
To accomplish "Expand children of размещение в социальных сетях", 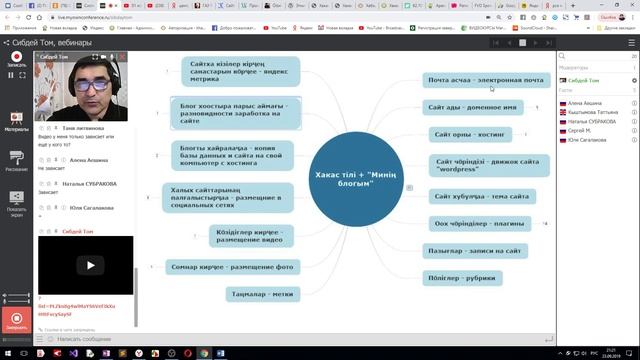I will click(148, 198).
